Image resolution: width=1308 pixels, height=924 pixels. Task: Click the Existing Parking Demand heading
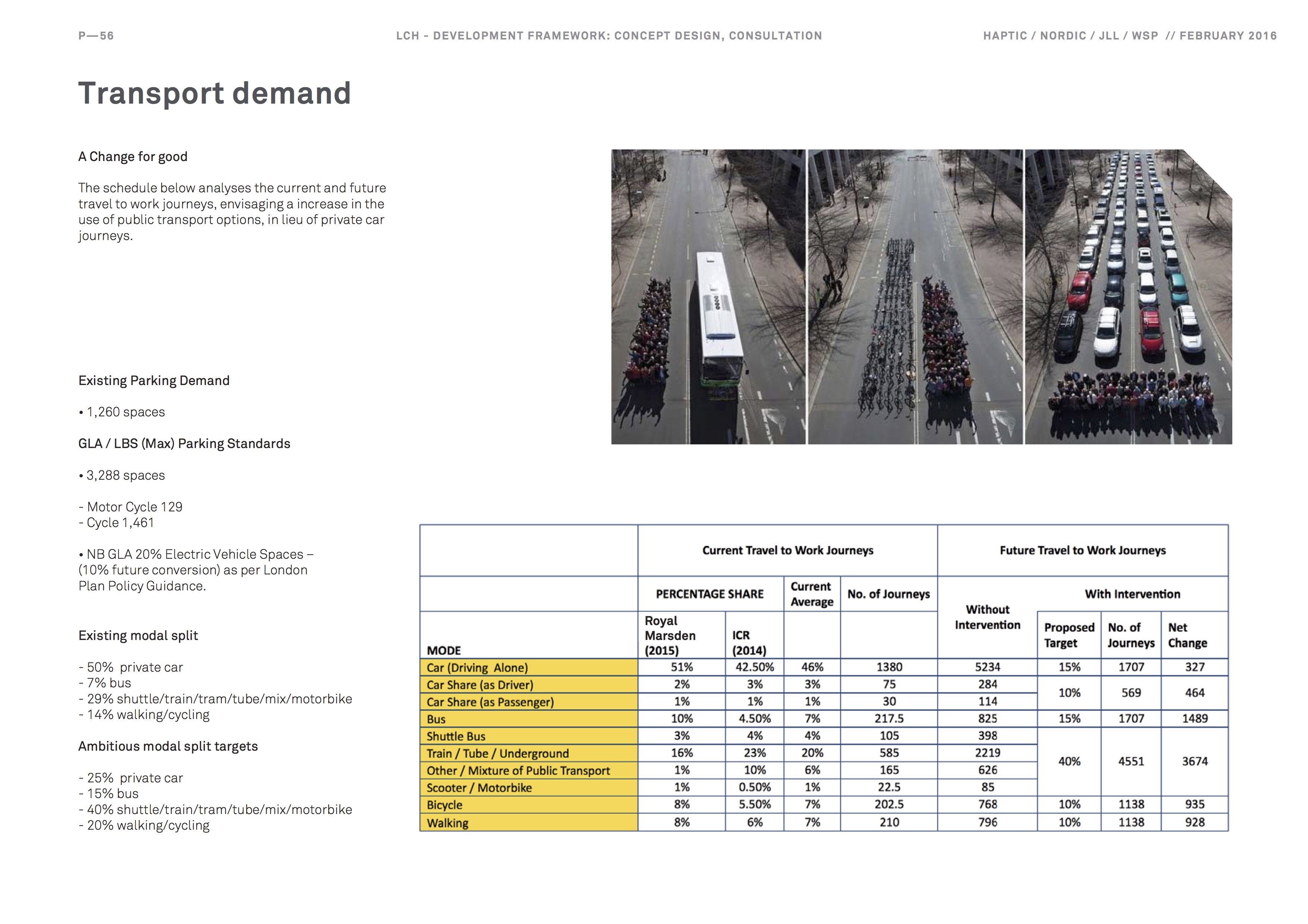(x=154, y=380)
